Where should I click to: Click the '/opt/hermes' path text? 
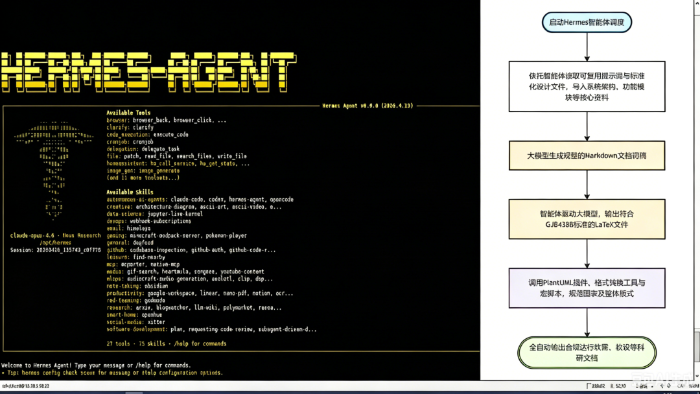click(55, 242)
